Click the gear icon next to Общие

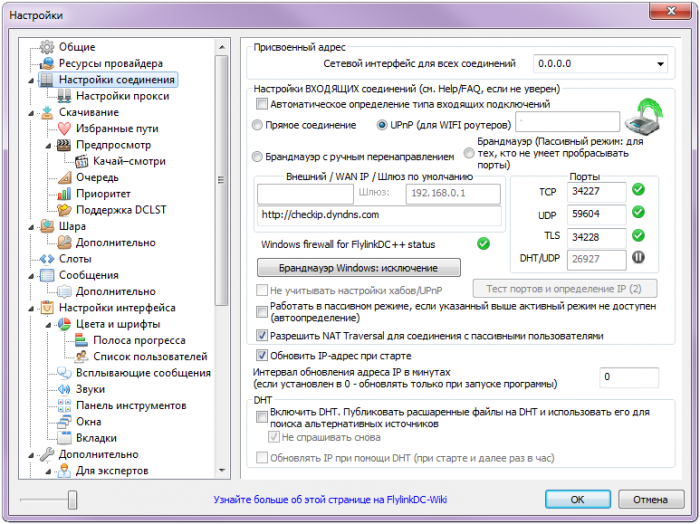(x=47, y=47)
